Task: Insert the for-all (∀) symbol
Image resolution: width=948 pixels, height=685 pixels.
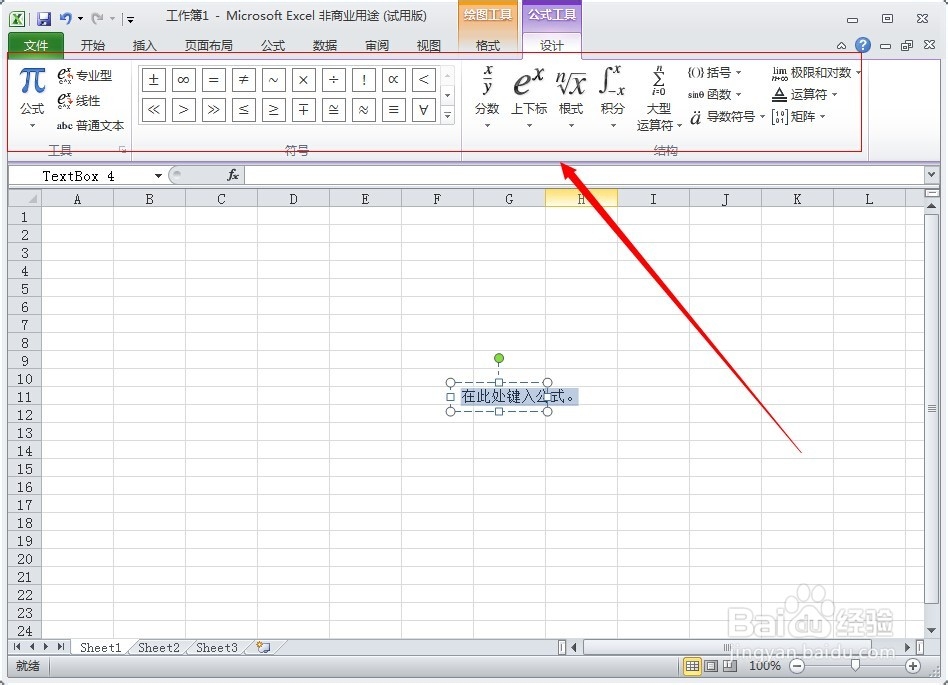Action: pyautogui.click(x=424, y=110)
